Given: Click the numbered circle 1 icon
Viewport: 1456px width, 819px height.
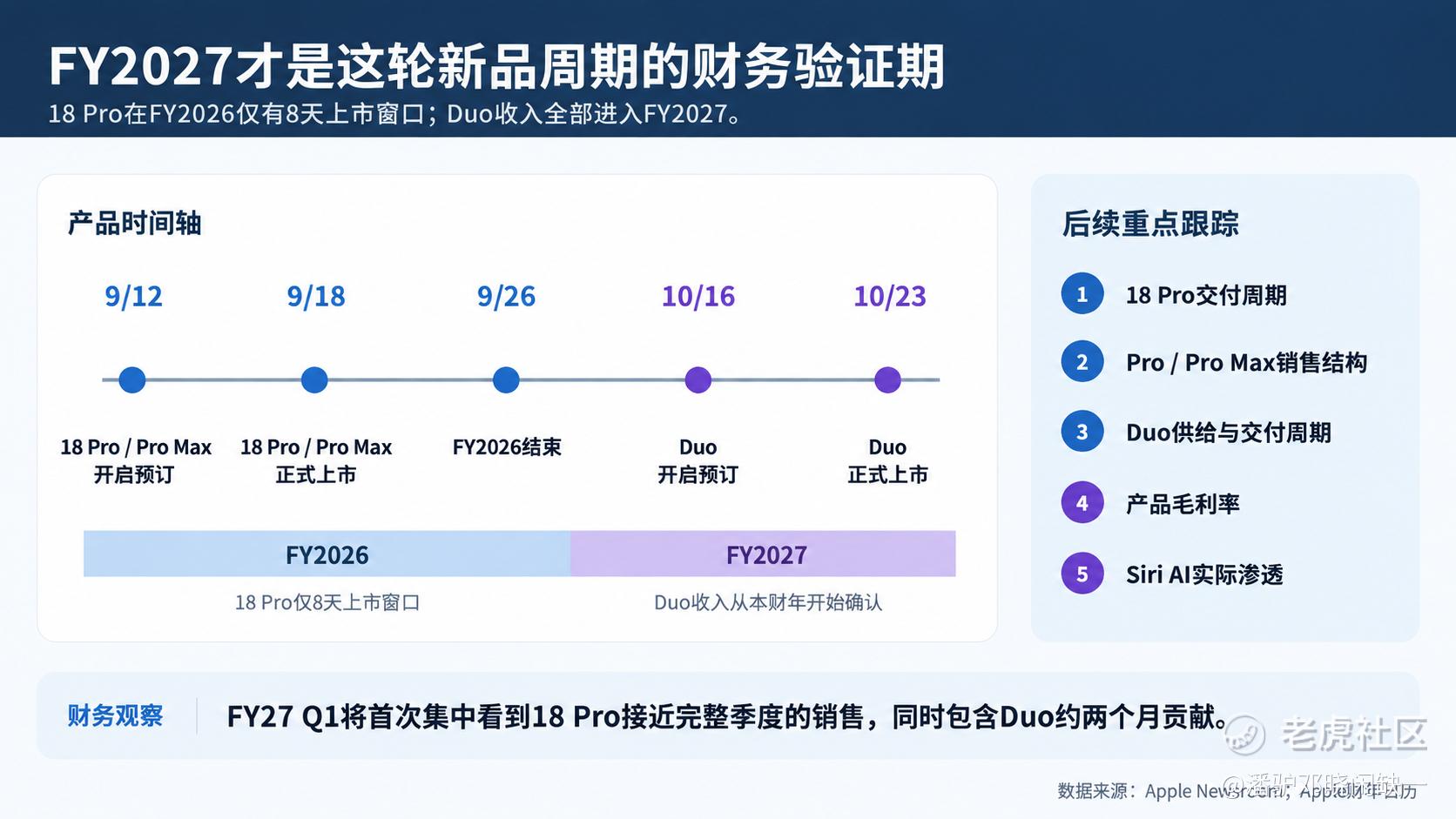Looking at the screenshot, I should point(1082,294).
